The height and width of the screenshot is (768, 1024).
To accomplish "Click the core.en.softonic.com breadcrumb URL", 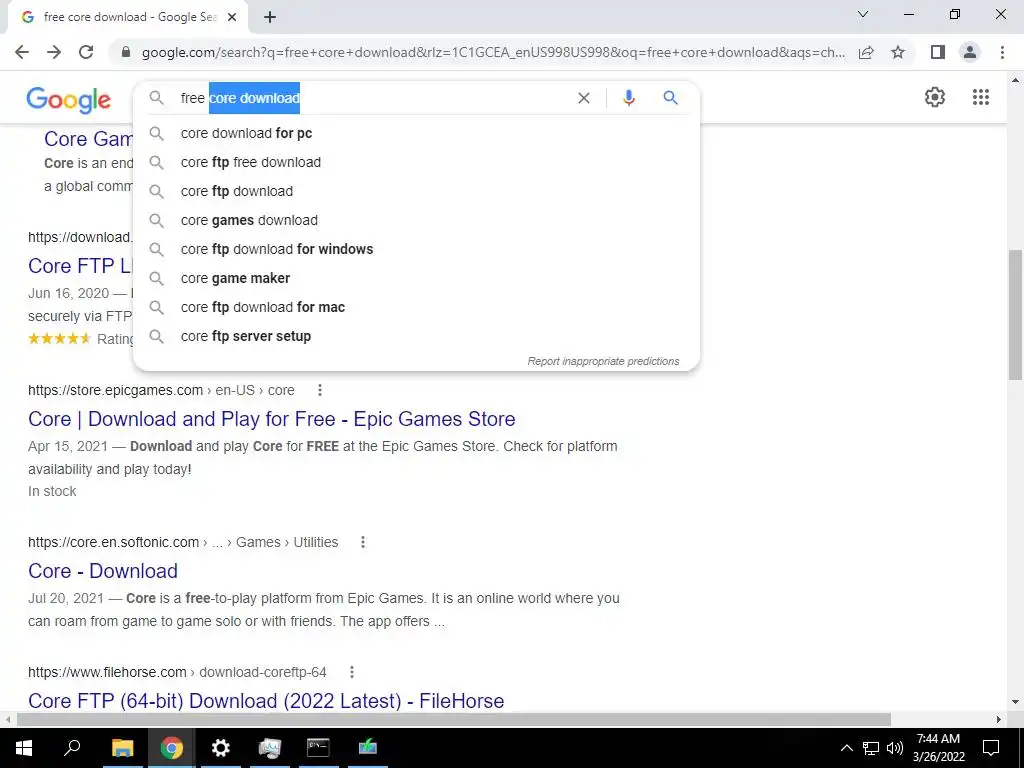I will [183, 542].
